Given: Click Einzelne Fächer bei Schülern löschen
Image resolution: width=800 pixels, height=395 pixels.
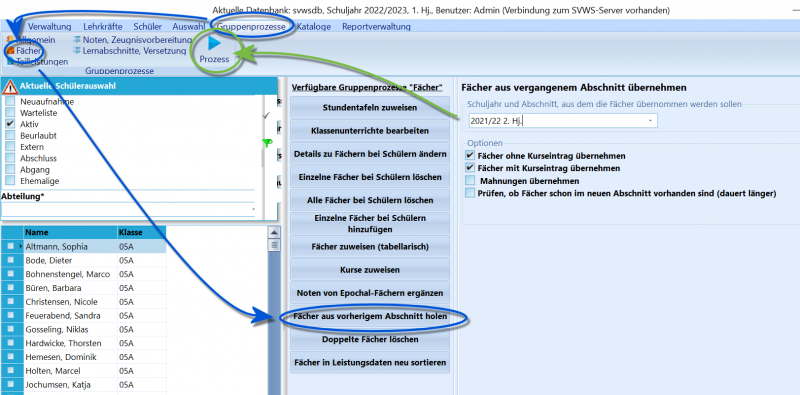Looking at the screenshot, I should coord(370,177).
